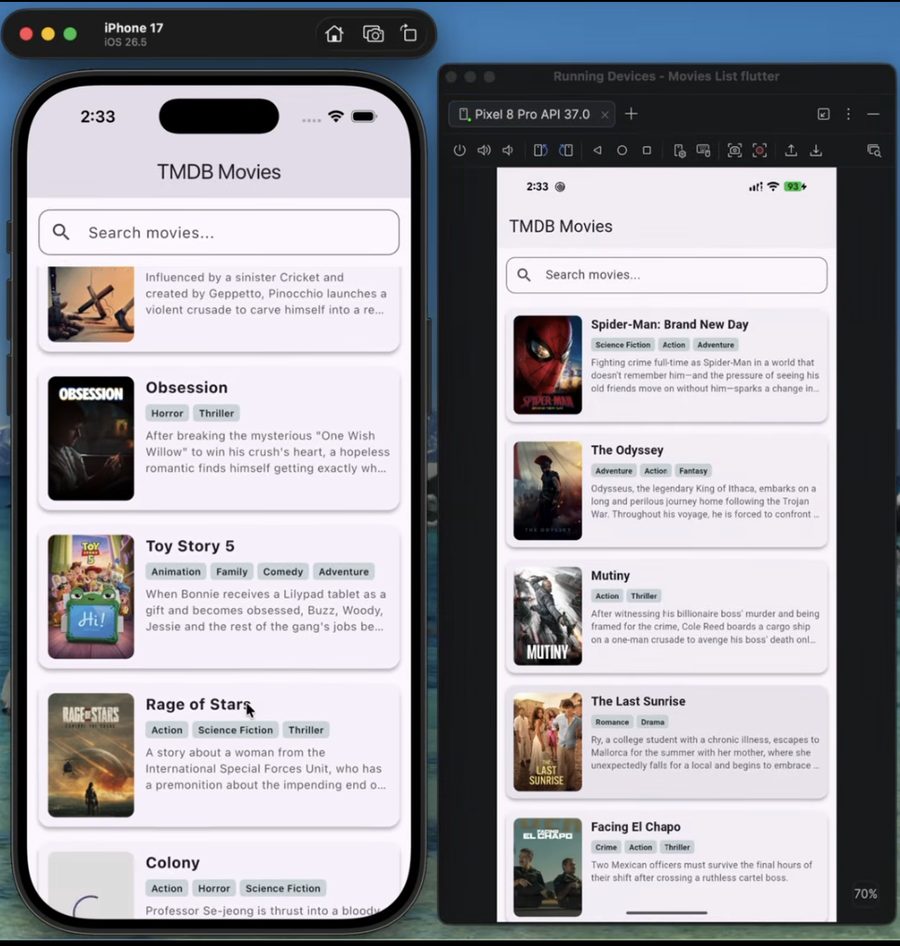The width and height of the screenshot is (900, 946).
Task: Click the upload arrow icon in emulator toolbar
Action: coord(791,150)
